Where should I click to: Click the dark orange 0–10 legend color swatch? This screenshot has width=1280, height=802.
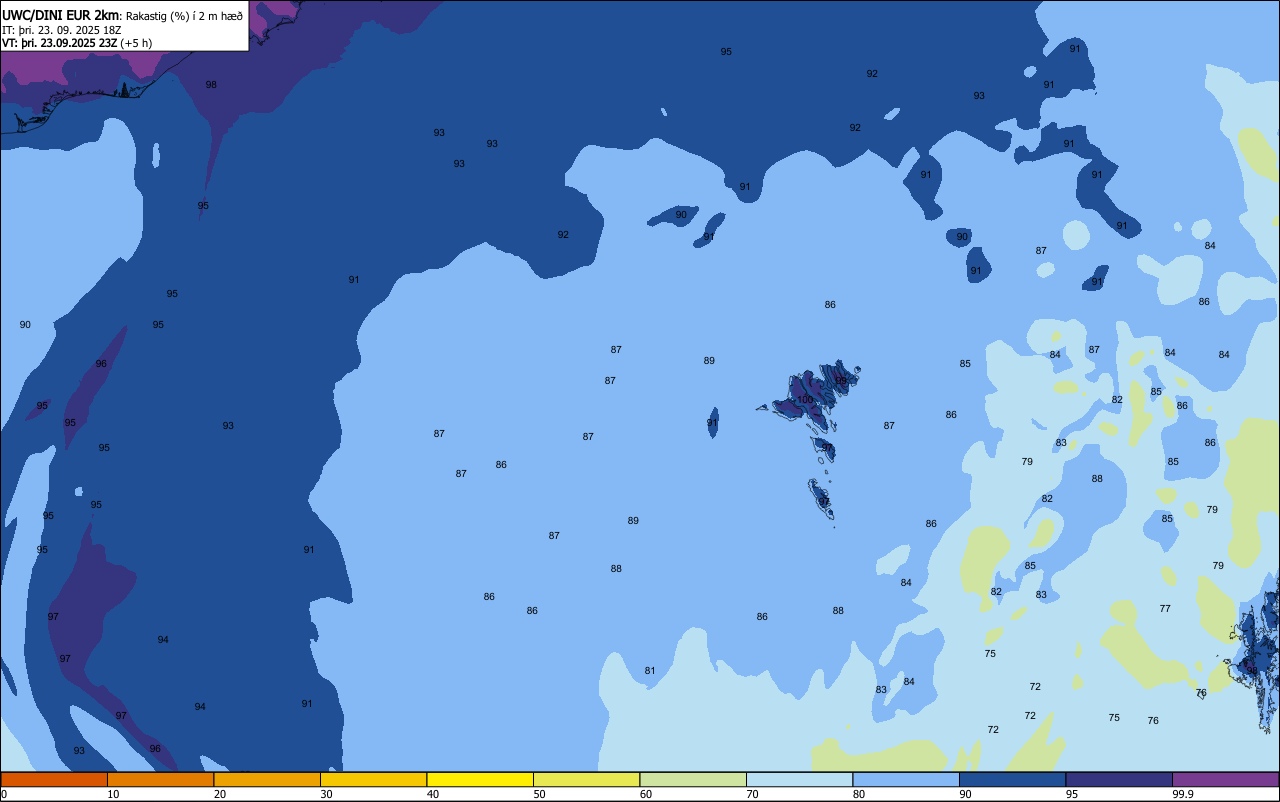(54, 779)
